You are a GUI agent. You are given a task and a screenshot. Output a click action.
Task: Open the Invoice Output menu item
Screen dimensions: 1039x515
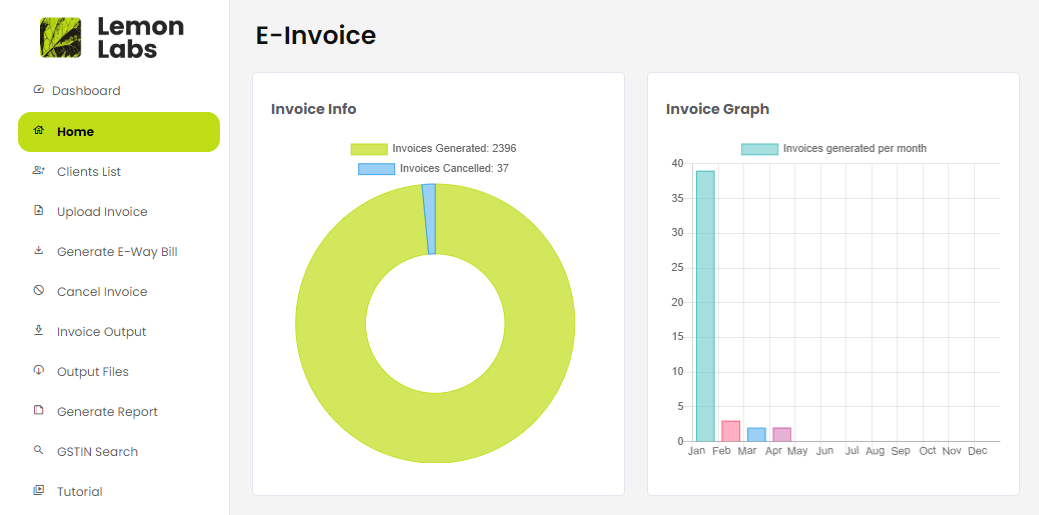[x=101, y=332]
